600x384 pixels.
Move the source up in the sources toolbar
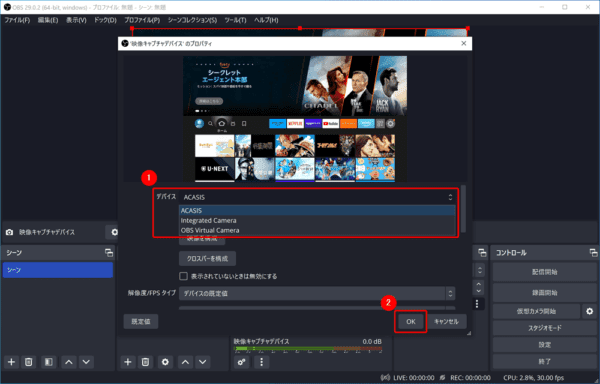pos(185,362)
